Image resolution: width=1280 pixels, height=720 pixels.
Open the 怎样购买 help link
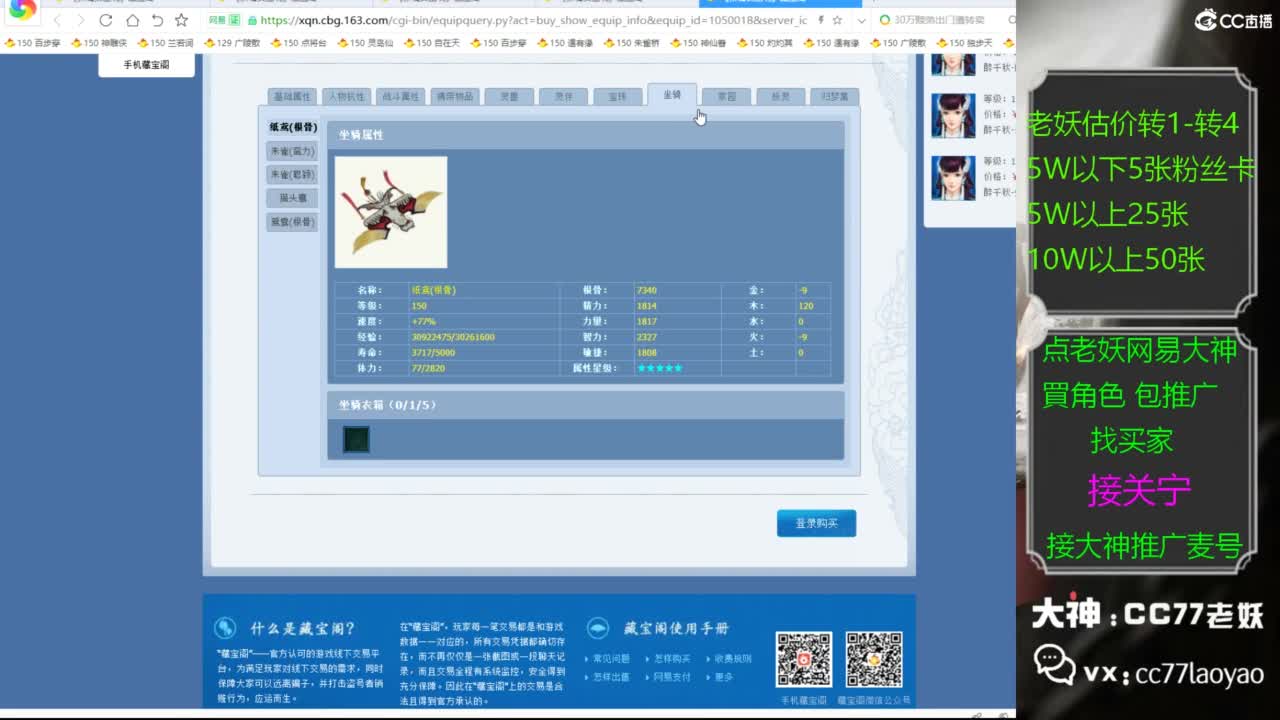(x=672, y=659)
